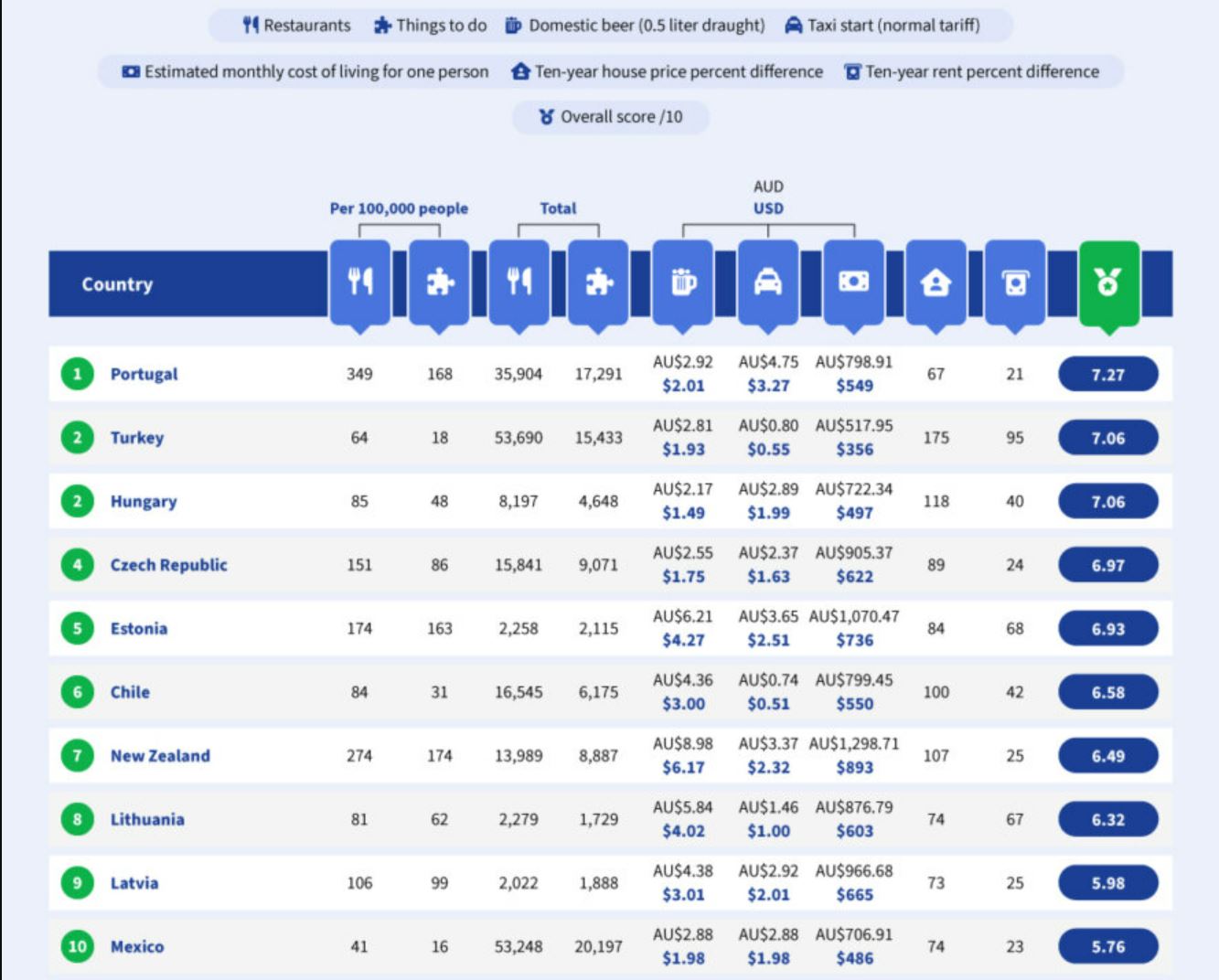
Task: Click the restaurants fork icon under Total
Action: pyautogui.click(x=519, y=283)
